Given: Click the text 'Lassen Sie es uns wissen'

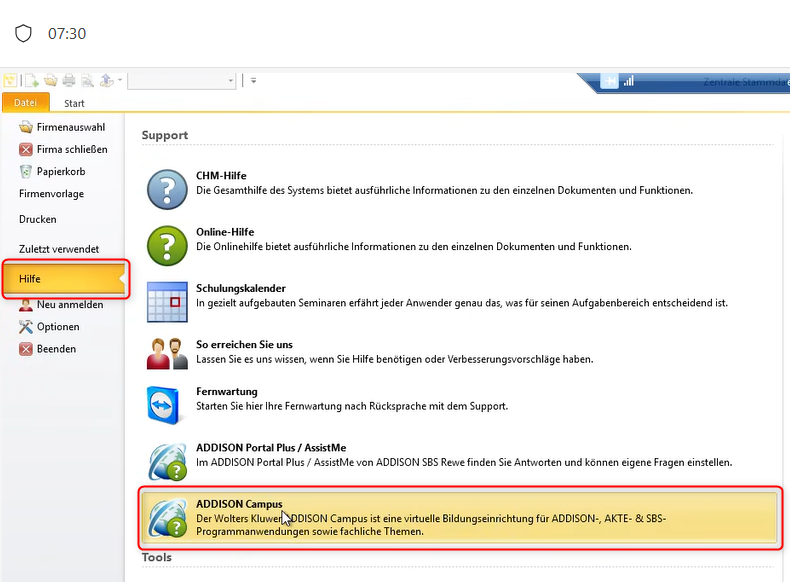Looking at the screenshot, I should [x=251, y=359].
